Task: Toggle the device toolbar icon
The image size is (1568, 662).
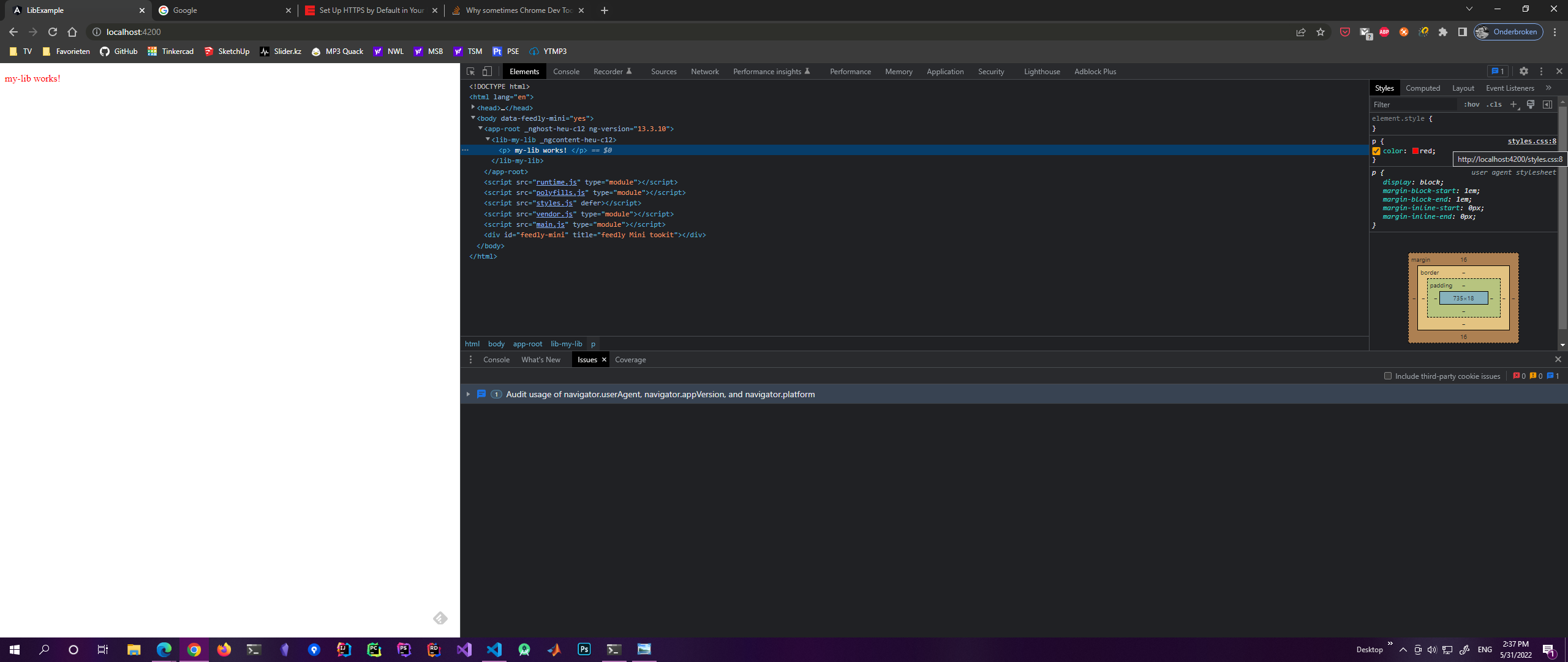Action: click(x=487, y=71)
